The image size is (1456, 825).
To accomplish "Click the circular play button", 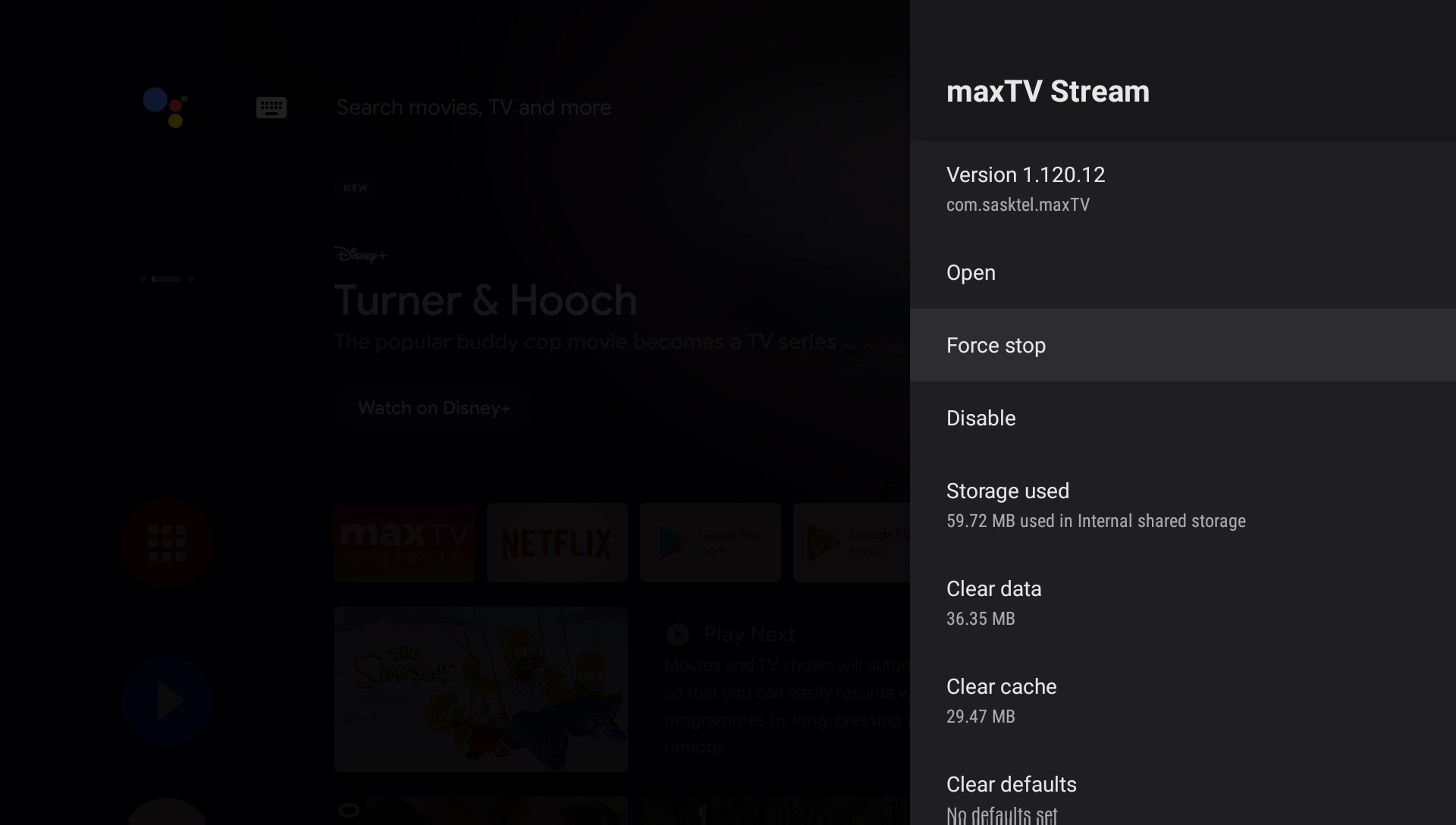I will click(166, 699).
